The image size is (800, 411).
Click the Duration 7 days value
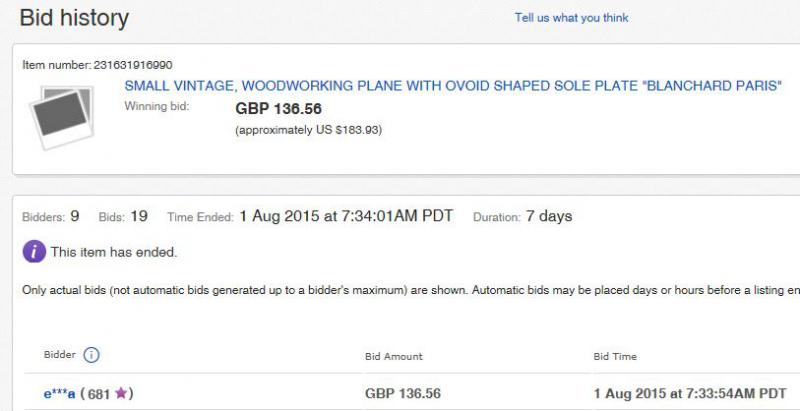(x=549, y=216)
